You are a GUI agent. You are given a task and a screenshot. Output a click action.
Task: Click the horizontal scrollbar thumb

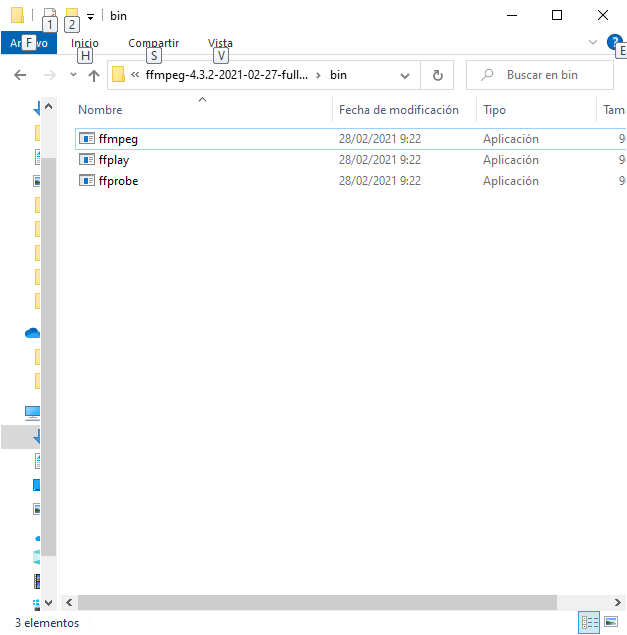click(317, 603)
